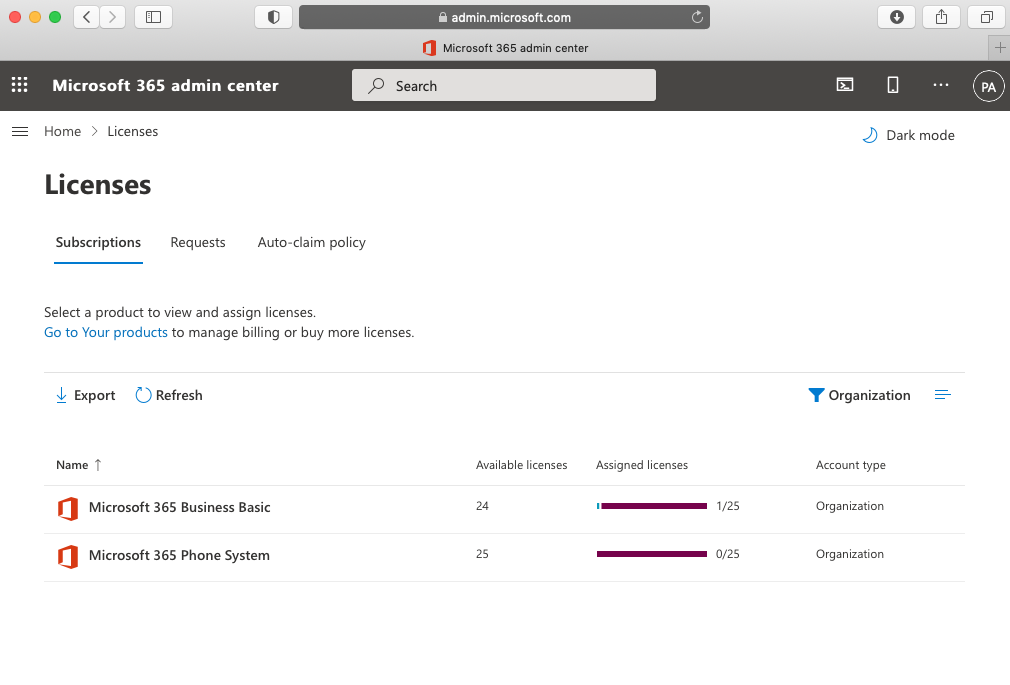Screen dimensions: 1010x685
Task: Select the Subscriptions tab
Action: pyautogui.click(x=98, y=242)
